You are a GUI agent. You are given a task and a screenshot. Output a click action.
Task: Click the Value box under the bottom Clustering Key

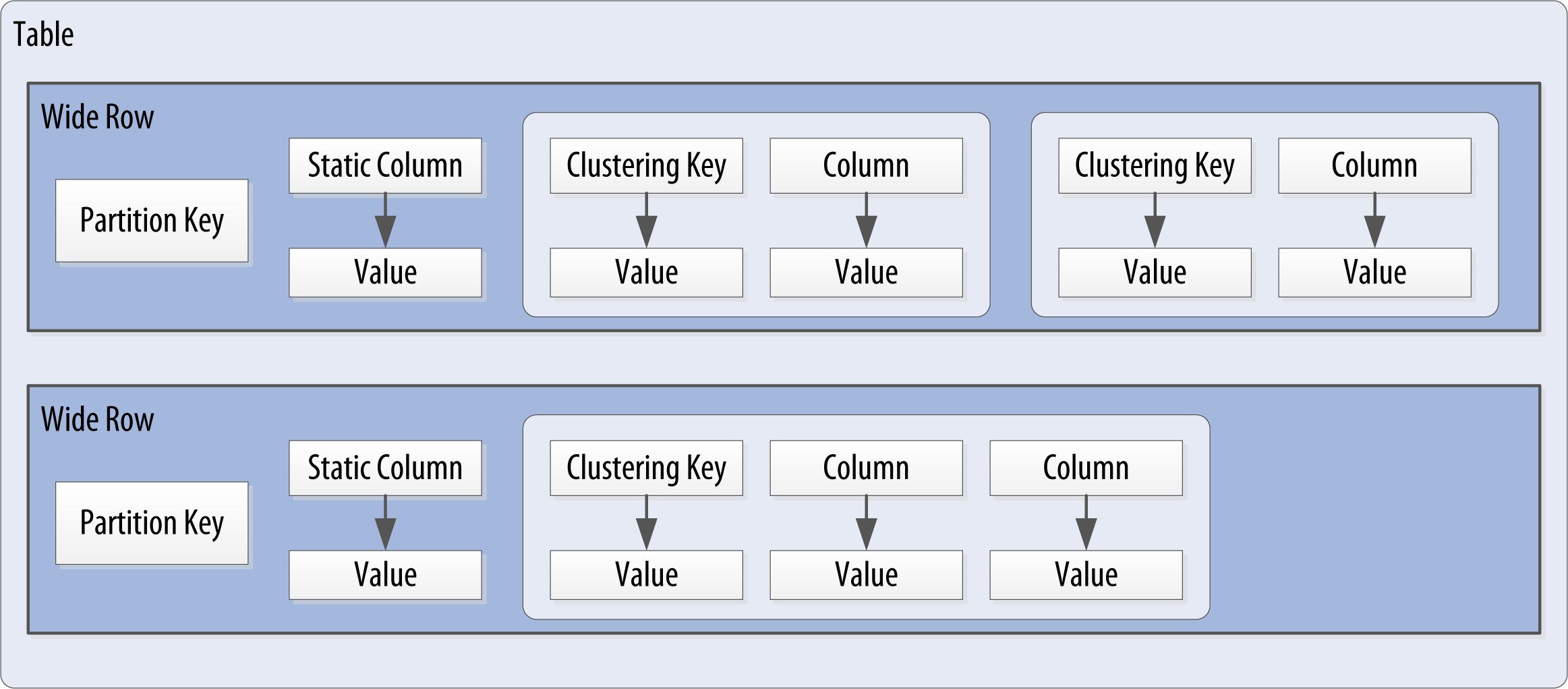(x=646, y=575)
